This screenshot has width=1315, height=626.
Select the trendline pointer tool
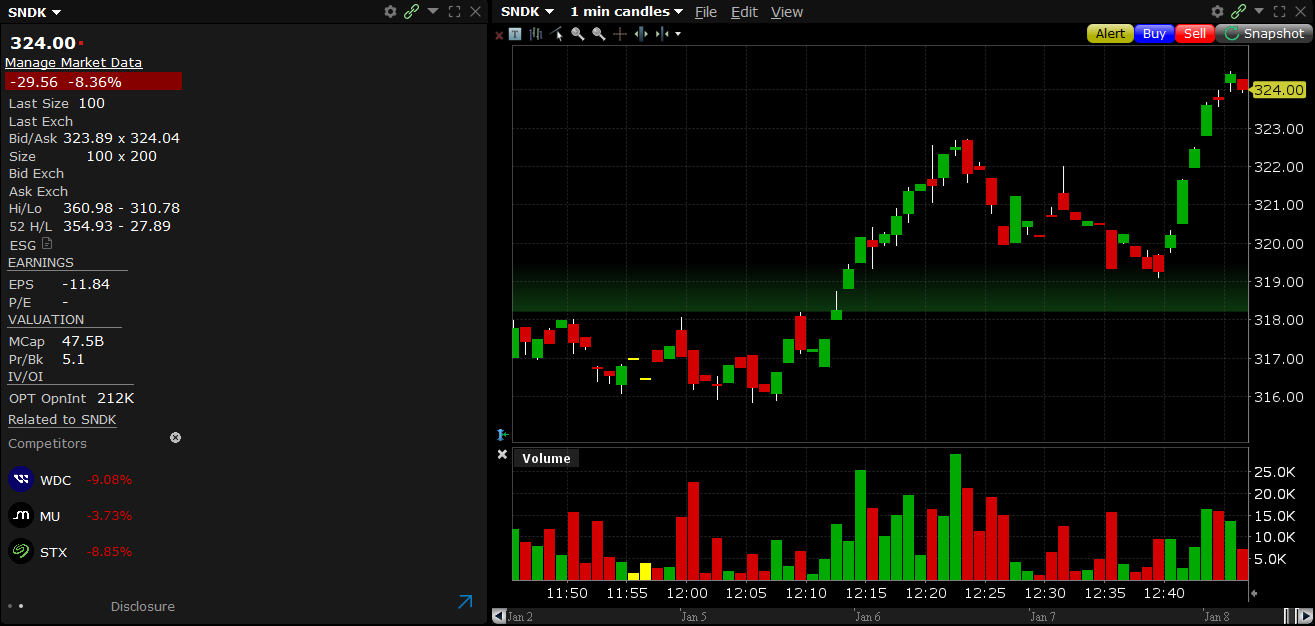click(x=557, y=34)
